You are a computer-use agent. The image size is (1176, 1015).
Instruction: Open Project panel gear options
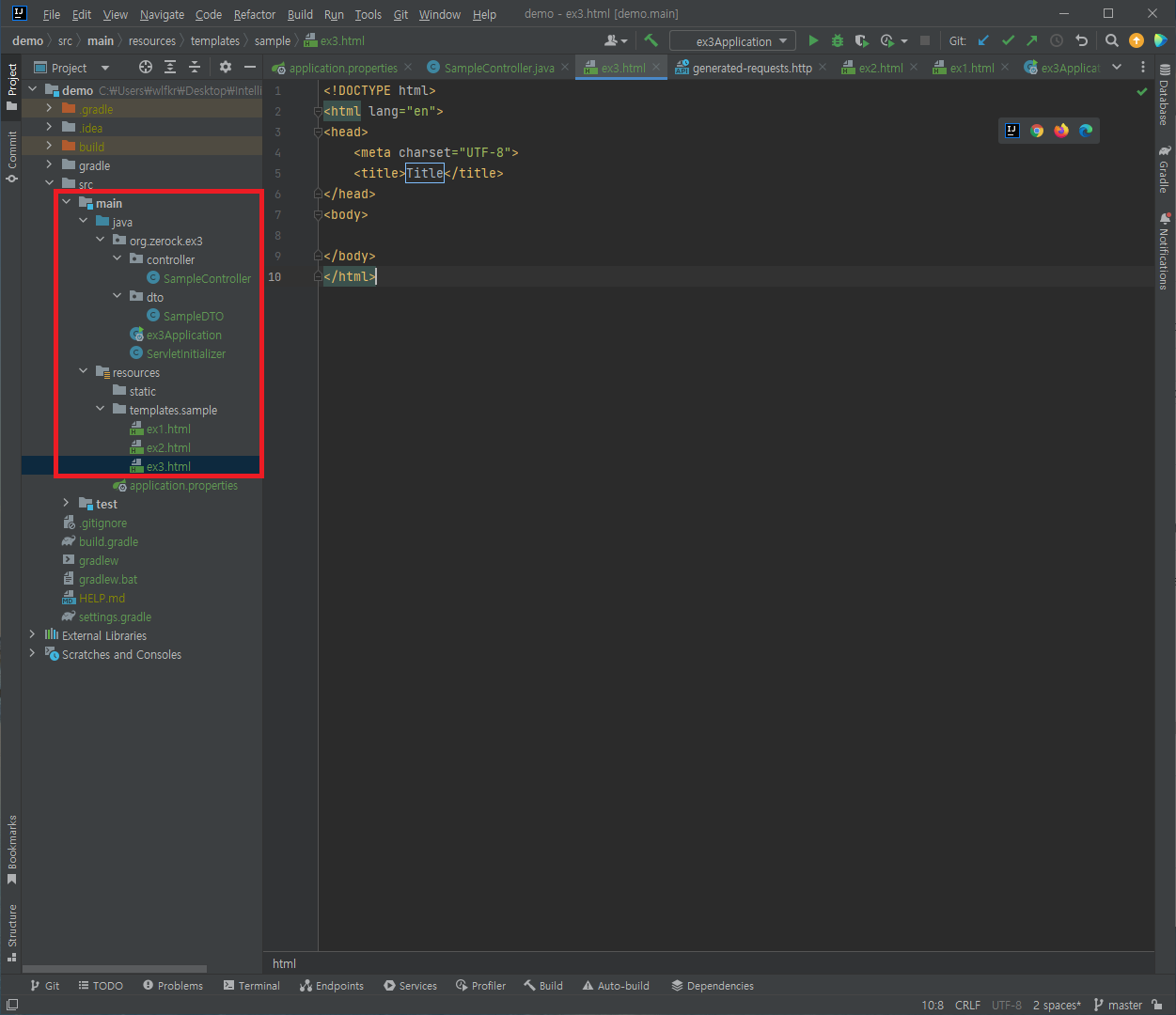click(x=226, y=67)
